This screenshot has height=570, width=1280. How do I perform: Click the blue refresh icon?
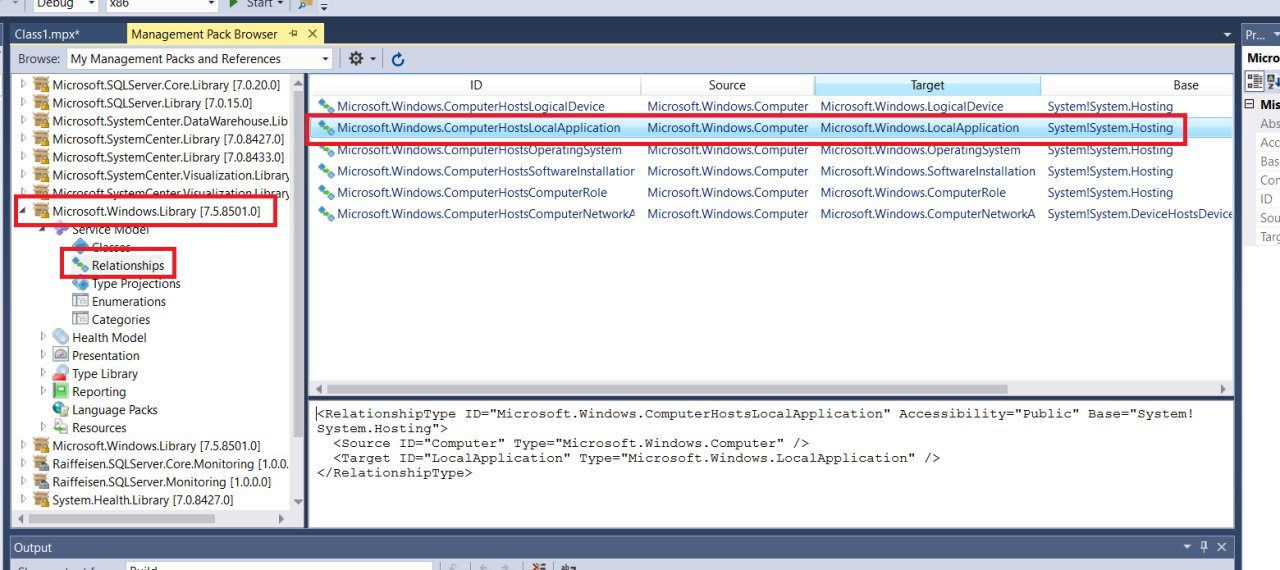[x=398, y=59]
